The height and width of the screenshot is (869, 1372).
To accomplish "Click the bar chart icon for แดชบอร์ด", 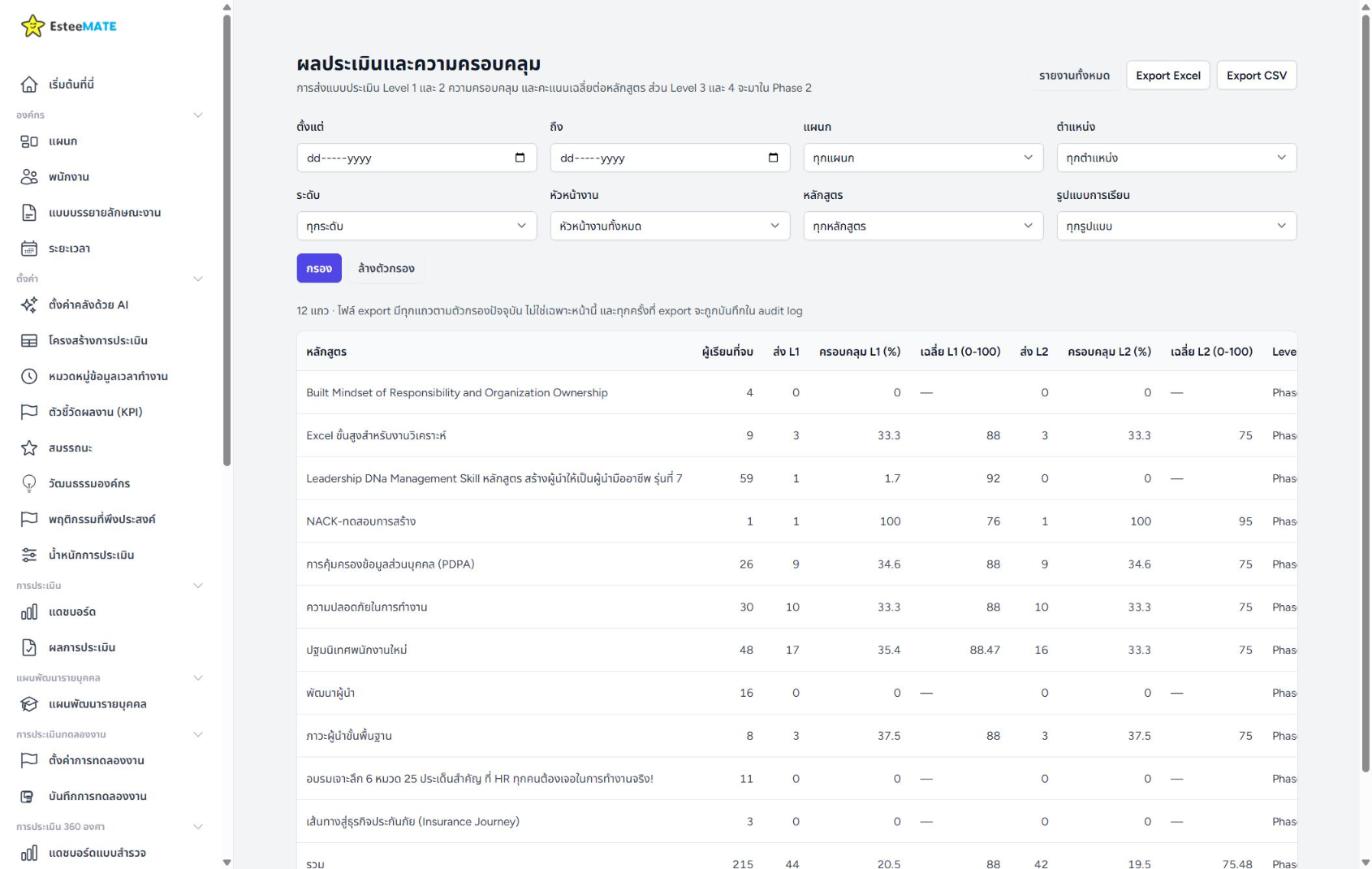I will 30,612.
